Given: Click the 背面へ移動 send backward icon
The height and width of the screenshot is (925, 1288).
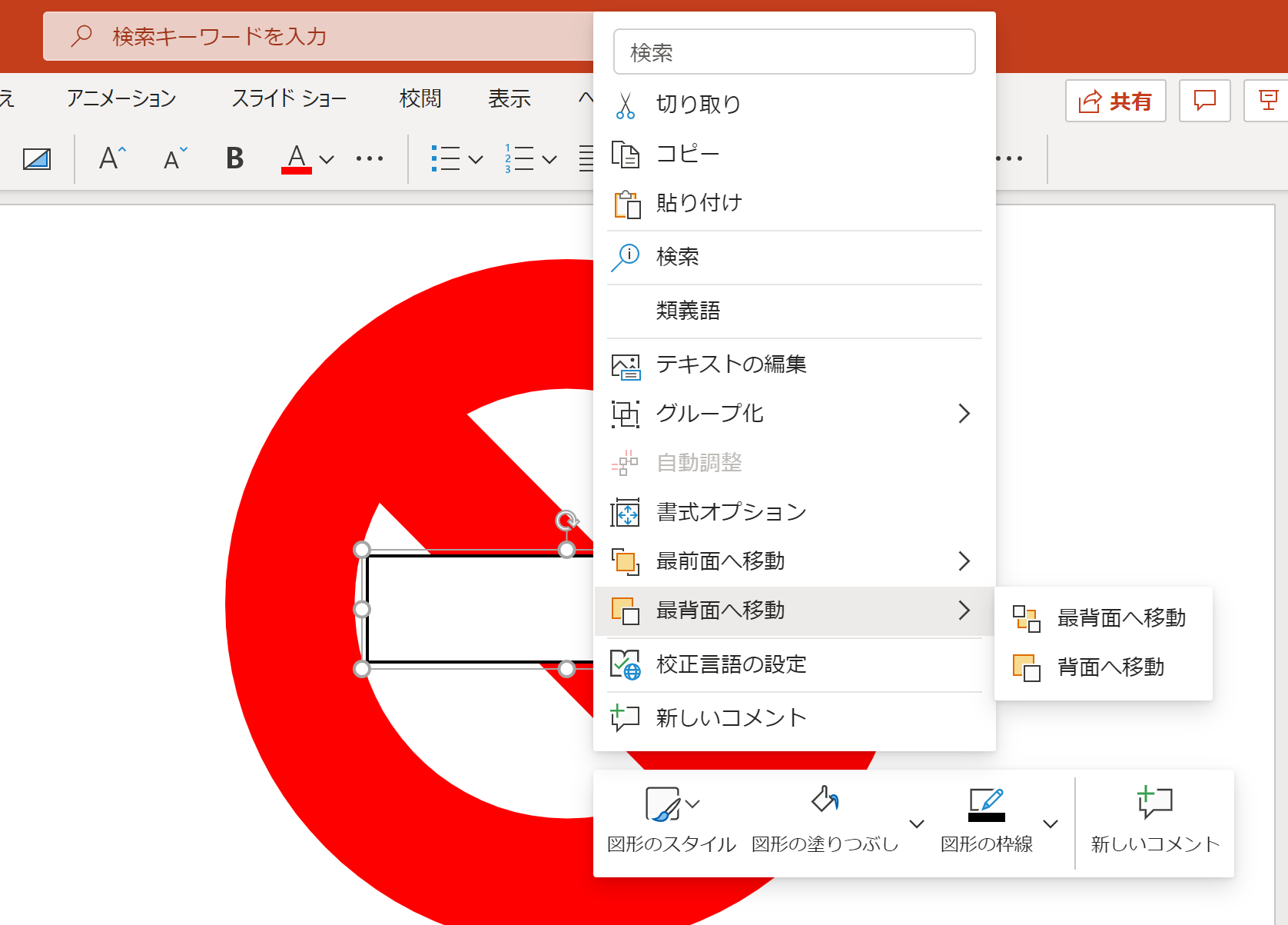Looking at the screenshot, I should [x=1027, y=667].
